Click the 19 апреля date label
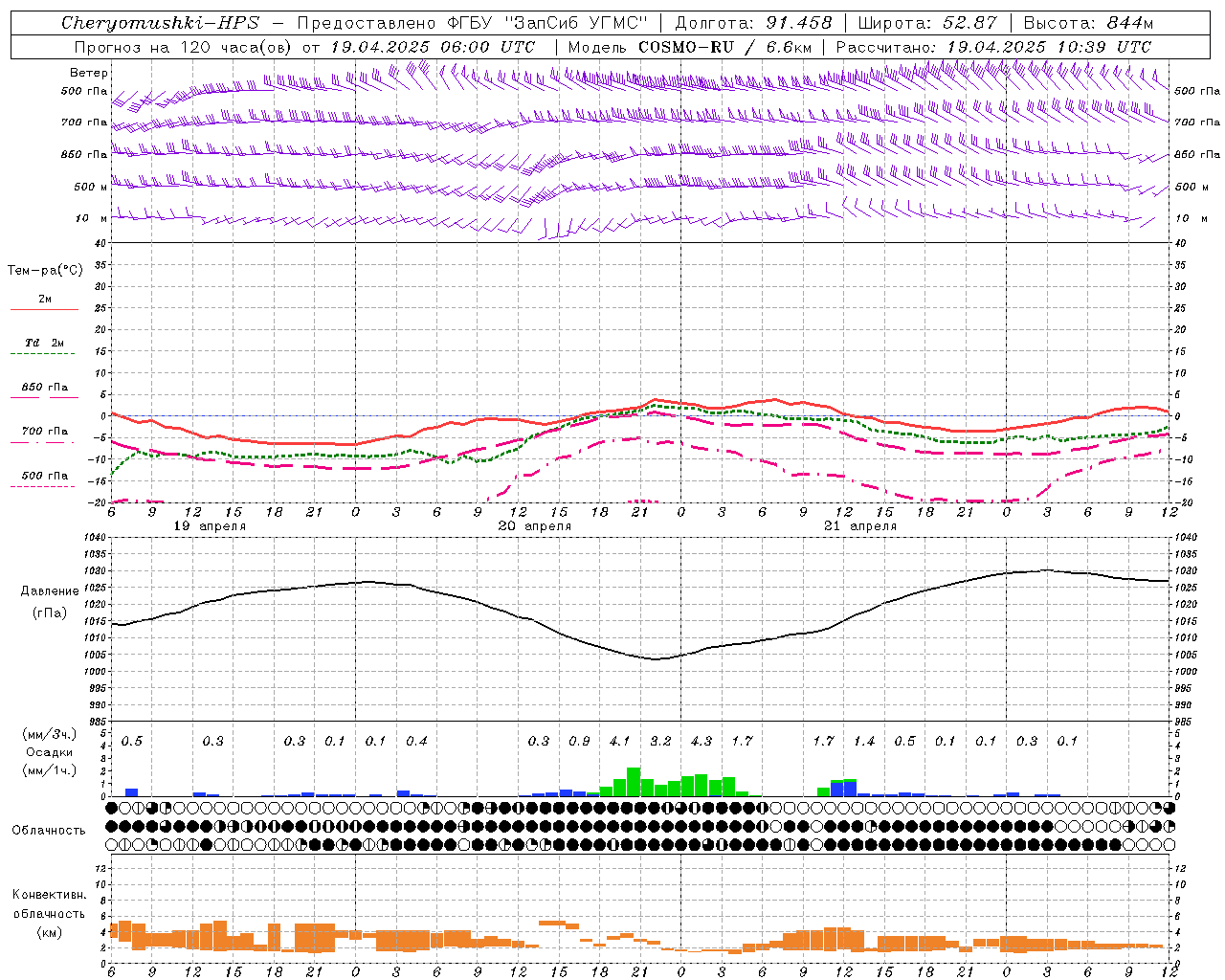The height and width of the screenshot is (980, 1225). pyautogui.click(x=209, y=526)
